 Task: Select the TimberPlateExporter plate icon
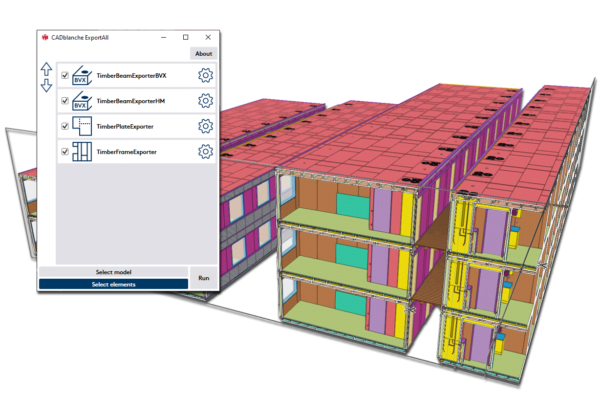tap(82, 126)
